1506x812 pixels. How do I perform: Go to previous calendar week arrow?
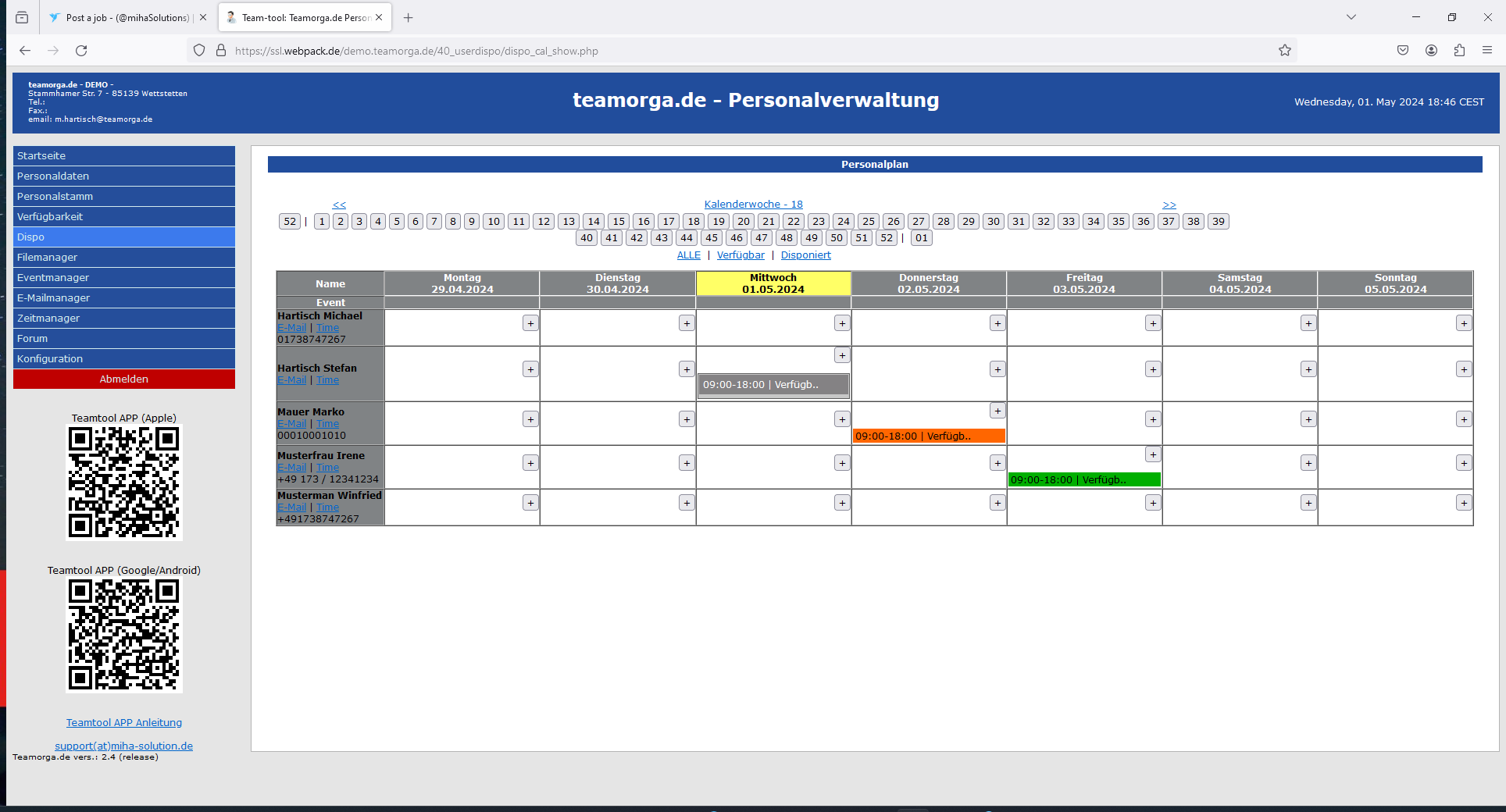pyautogui.click(x=339, y=205)
